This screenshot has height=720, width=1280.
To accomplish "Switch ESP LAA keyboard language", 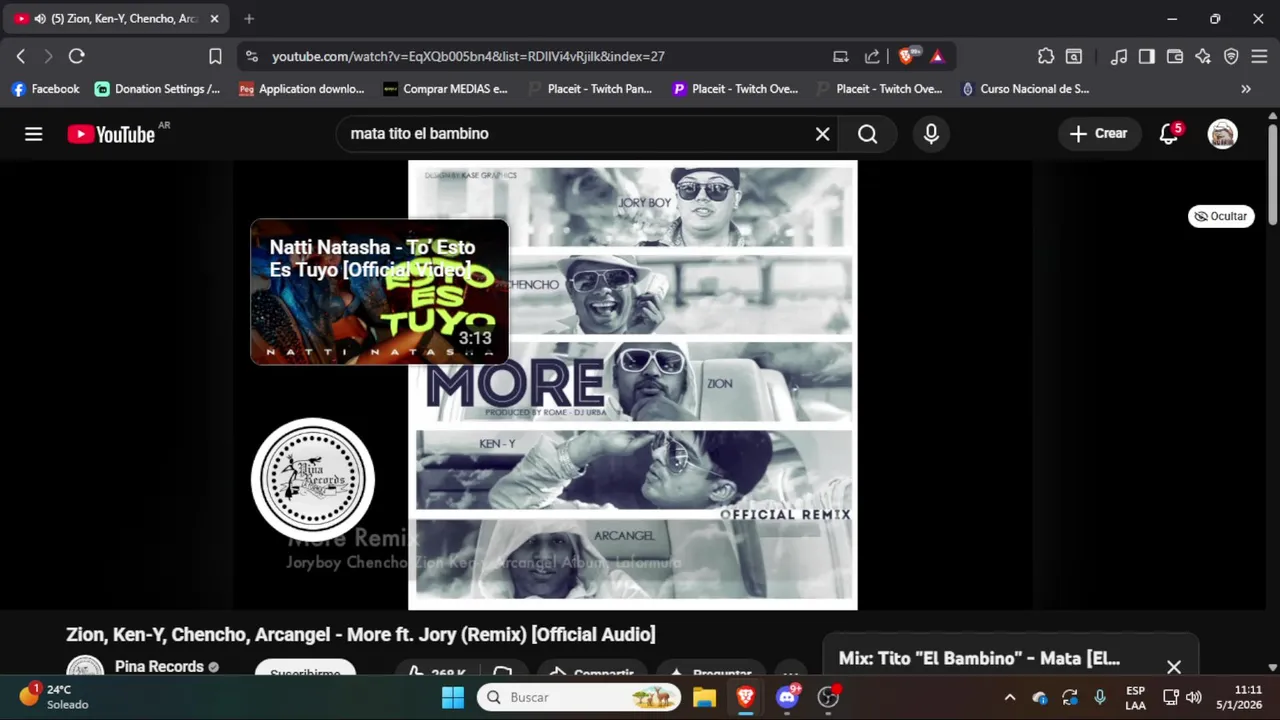I will point(1135,697).
